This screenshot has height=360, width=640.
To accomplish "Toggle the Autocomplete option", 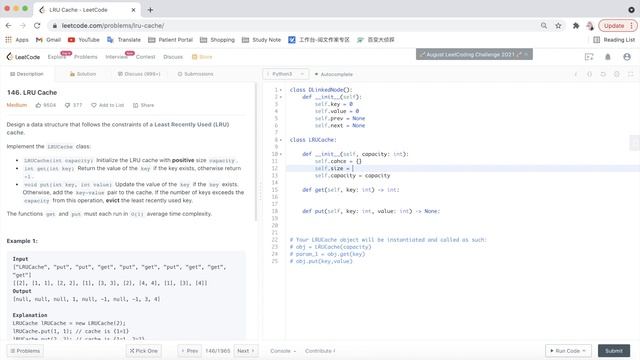I will (x=334, y=74).
